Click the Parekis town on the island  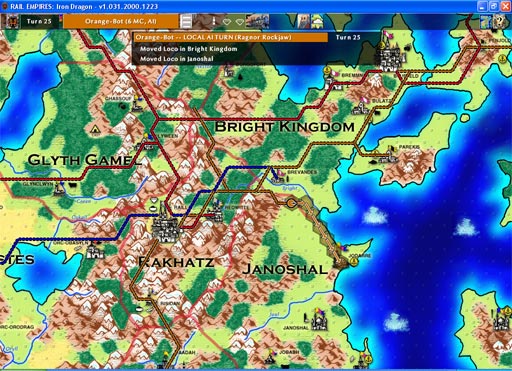click(389, 154)
